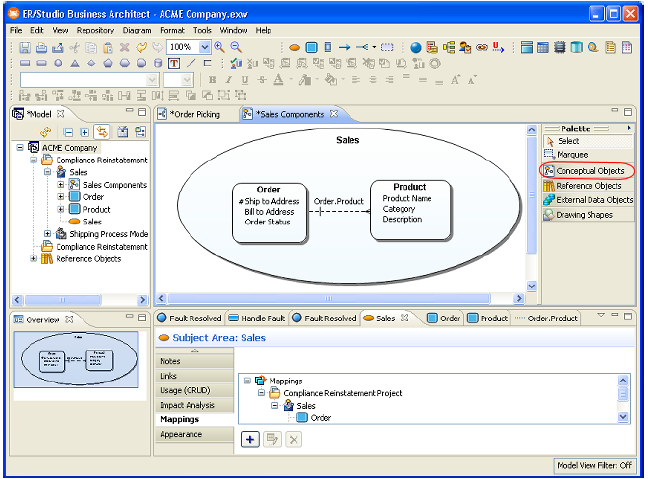Collapse the ACME Company tree node
The width and height of the screenshot is (648, 479).
(x=20, y=148)
